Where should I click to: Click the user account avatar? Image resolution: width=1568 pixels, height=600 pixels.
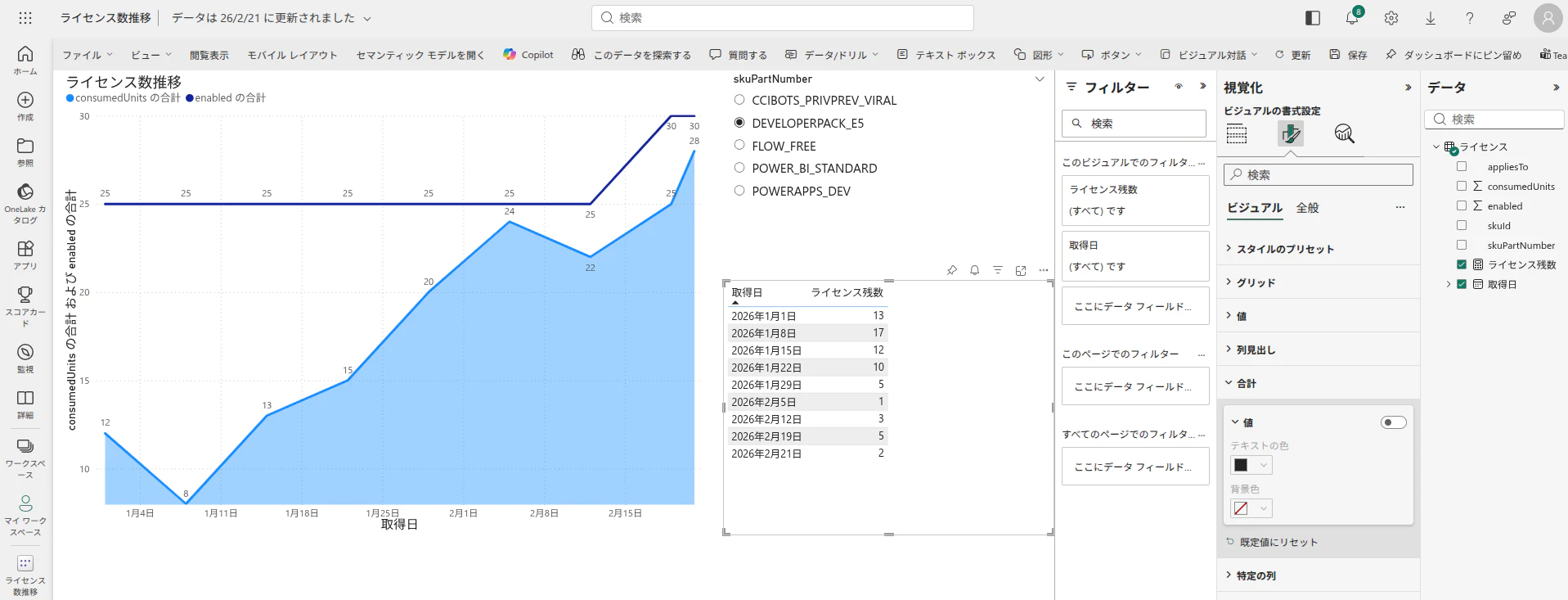1548,18
